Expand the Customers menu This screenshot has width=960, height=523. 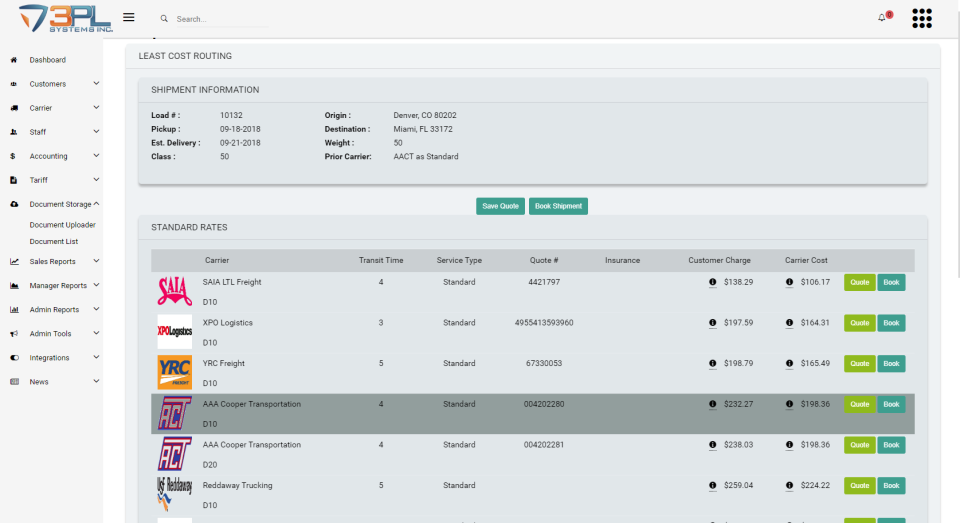[x=96, y=84]
